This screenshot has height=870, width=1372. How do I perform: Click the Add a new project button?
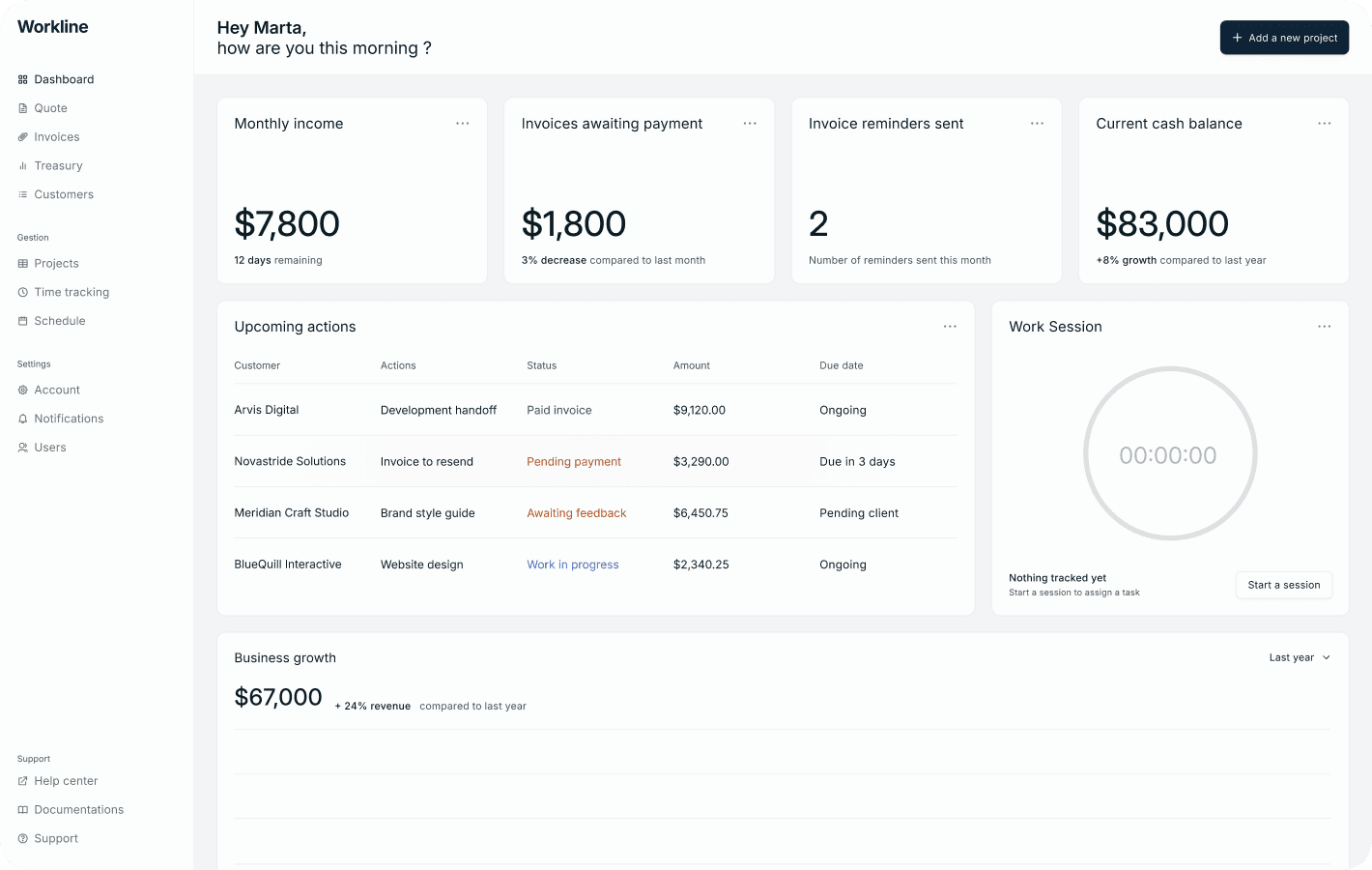(1284, 37)
